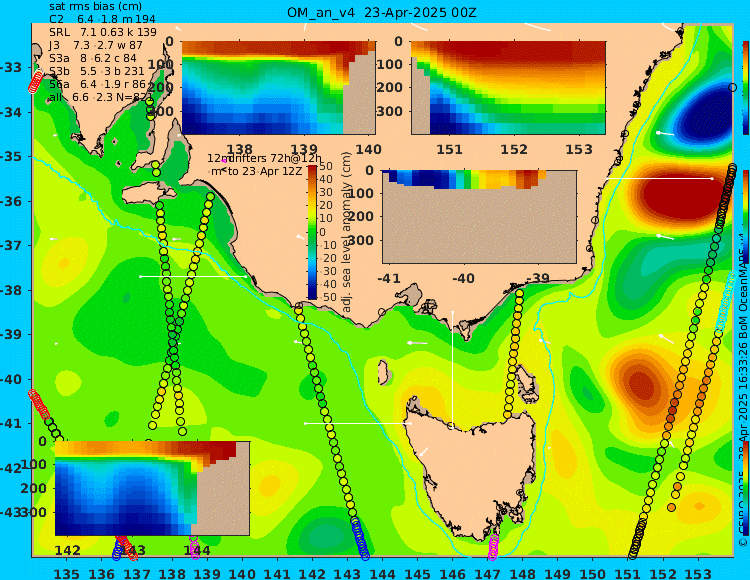Image resolution: width=750 pixels, height=580 pixels.
Task: Click the dark red warm eddy near -36 latitude
Action: tap(682, 196)
